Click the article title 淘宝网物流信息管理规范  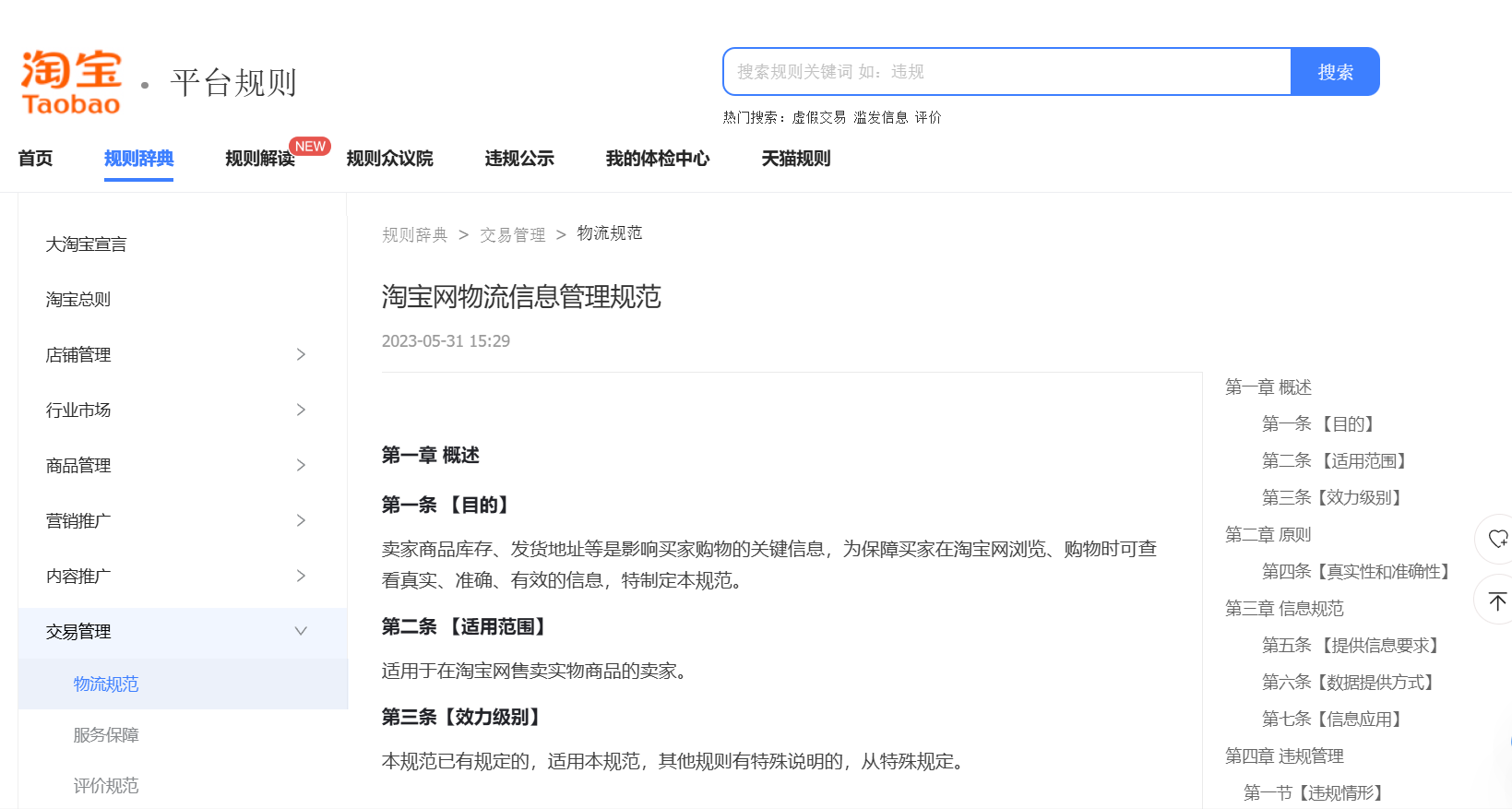[x=521, y=297]
